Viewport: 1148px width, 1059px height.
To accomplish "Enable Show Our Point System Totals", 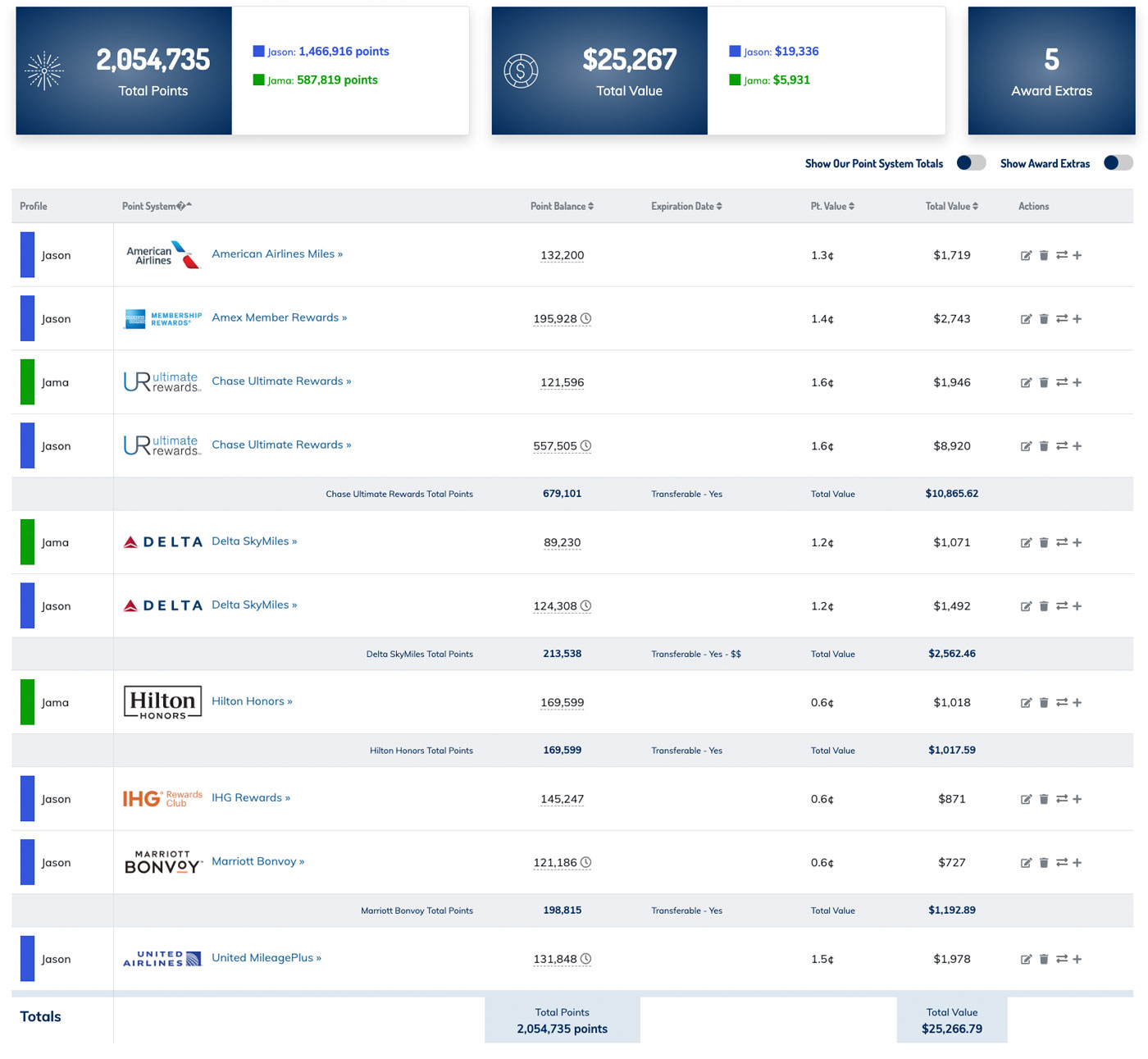I will 971,163.
